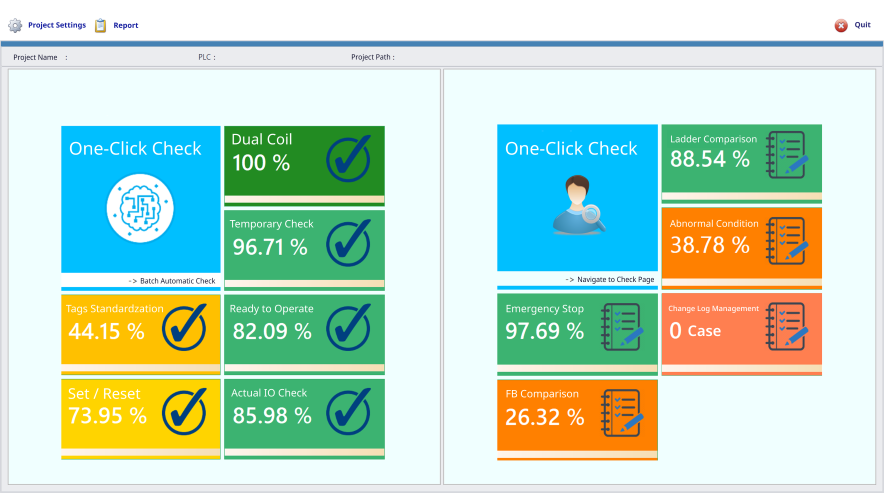Click the Emergency Stop checklist icon
The image size is (884, 493).
click(x=621, y=326)
